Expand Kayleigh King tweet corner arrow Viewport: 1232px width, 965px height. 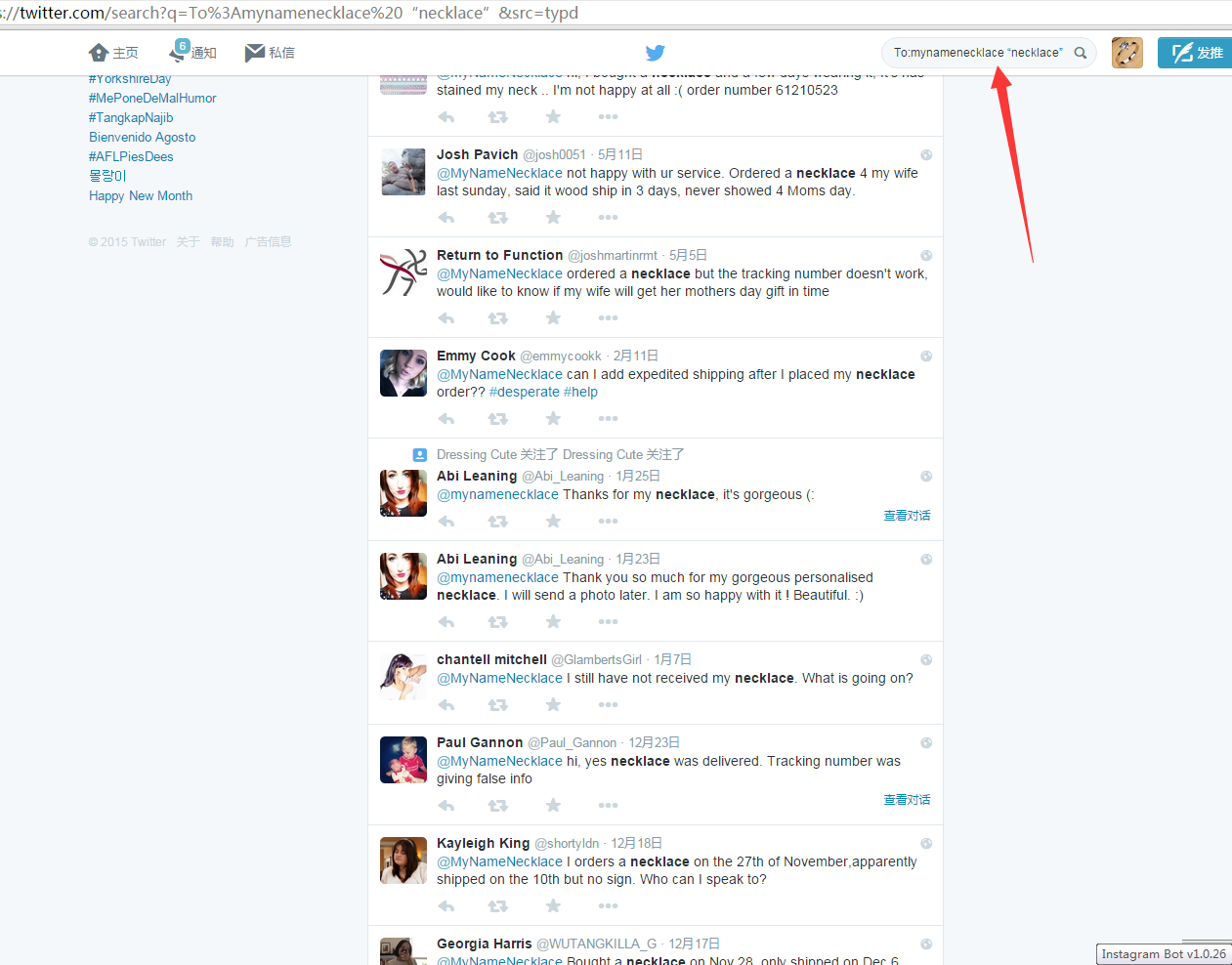point(926,844)
